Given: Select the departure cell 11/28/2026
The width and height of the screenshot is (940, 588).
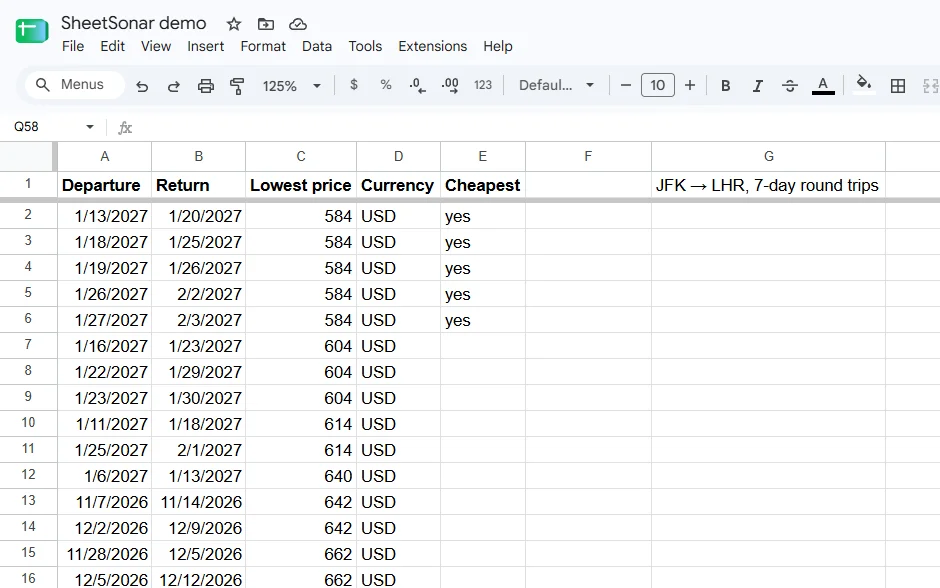Looking at the screenshot, I should pos(104,554).
